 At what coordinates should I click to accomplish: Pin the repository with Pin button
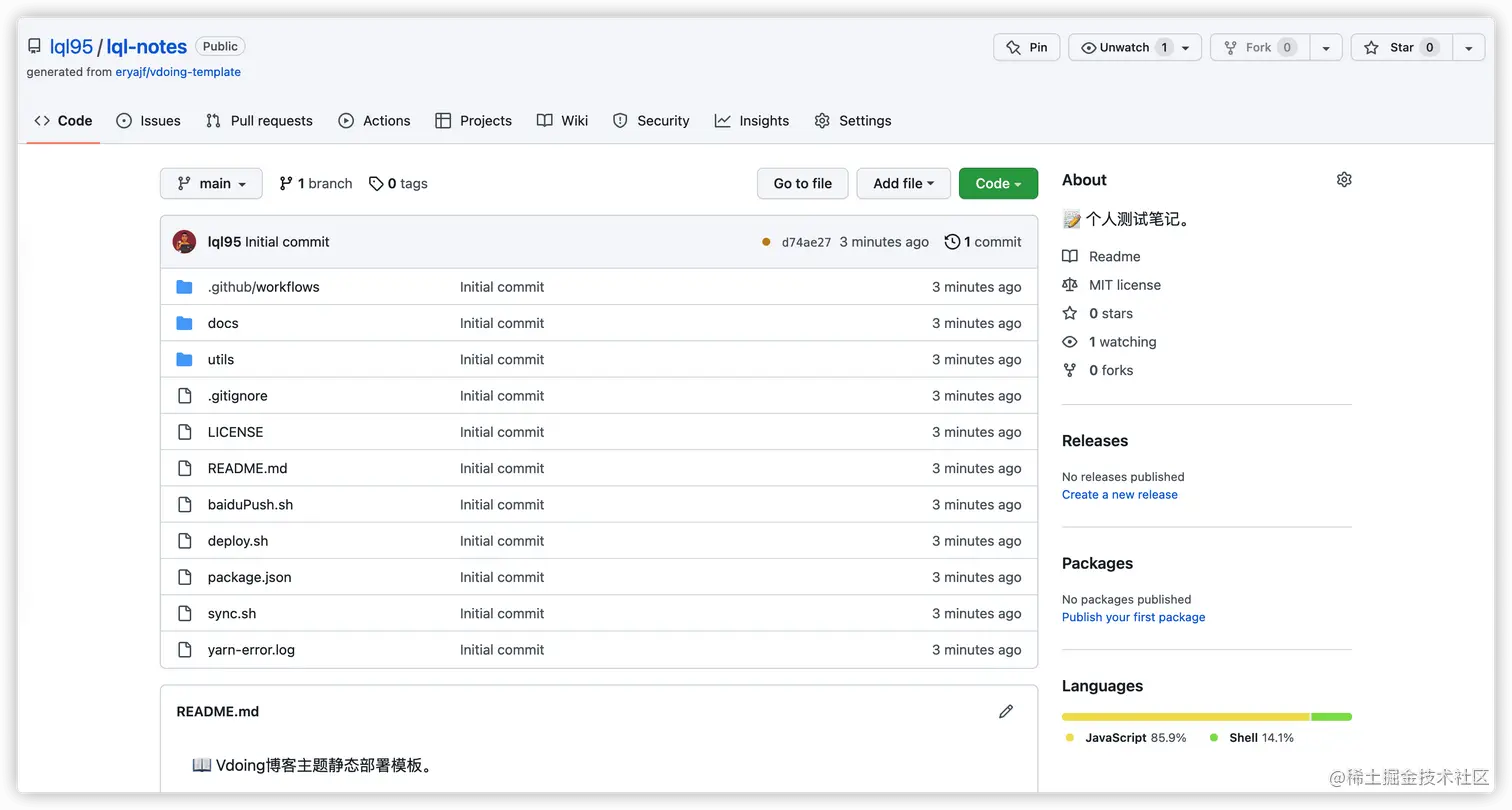pos(1027,47)
